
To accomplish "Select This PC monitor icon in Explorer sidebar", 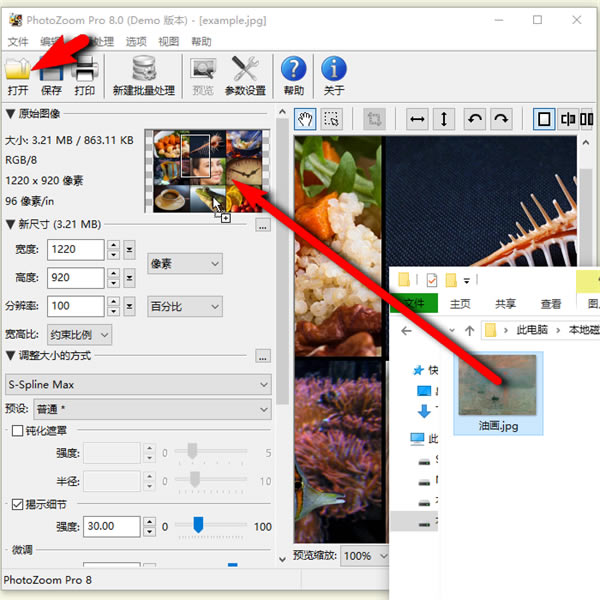I will 417,439.
